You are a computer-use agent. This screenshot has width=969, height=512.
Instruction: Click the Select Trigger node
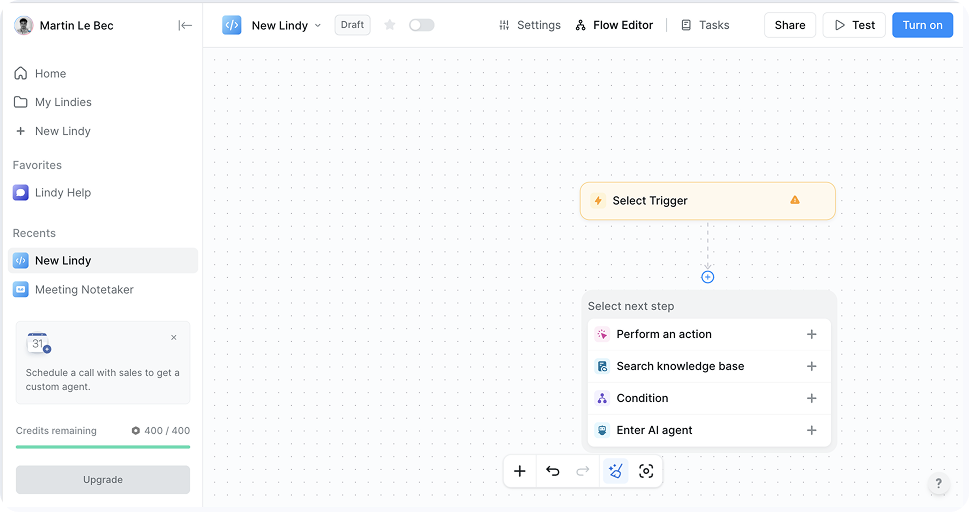coord(708,201)
